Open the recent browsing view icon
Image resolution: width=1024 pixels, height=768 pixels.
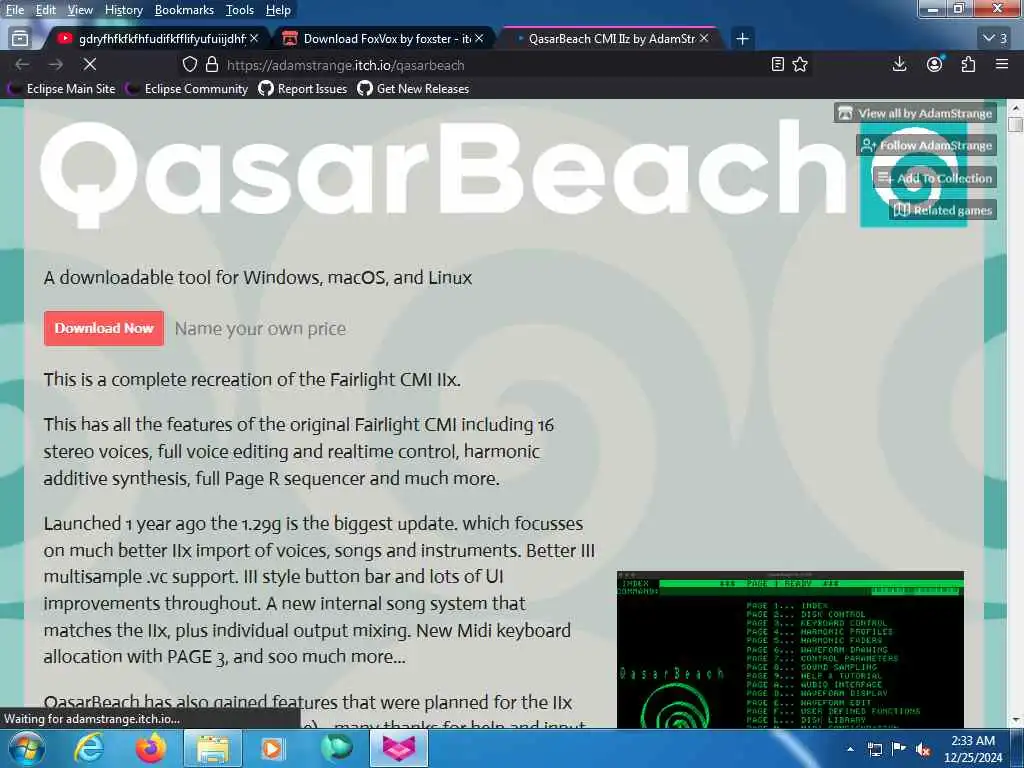[20, 39]
